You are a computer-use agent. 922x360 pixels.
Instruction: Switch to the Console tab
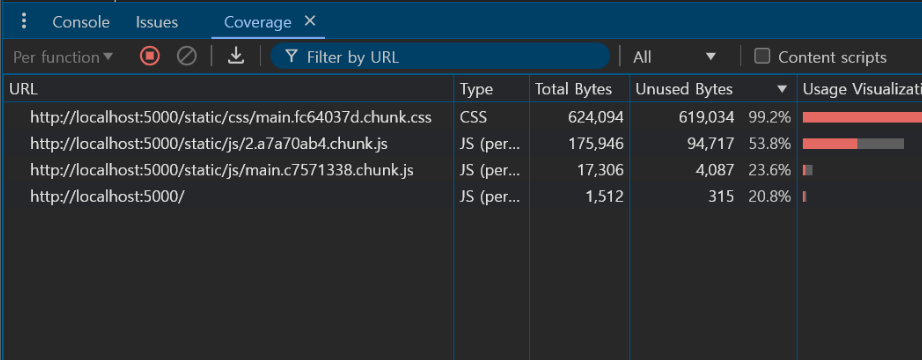point(81,22)
